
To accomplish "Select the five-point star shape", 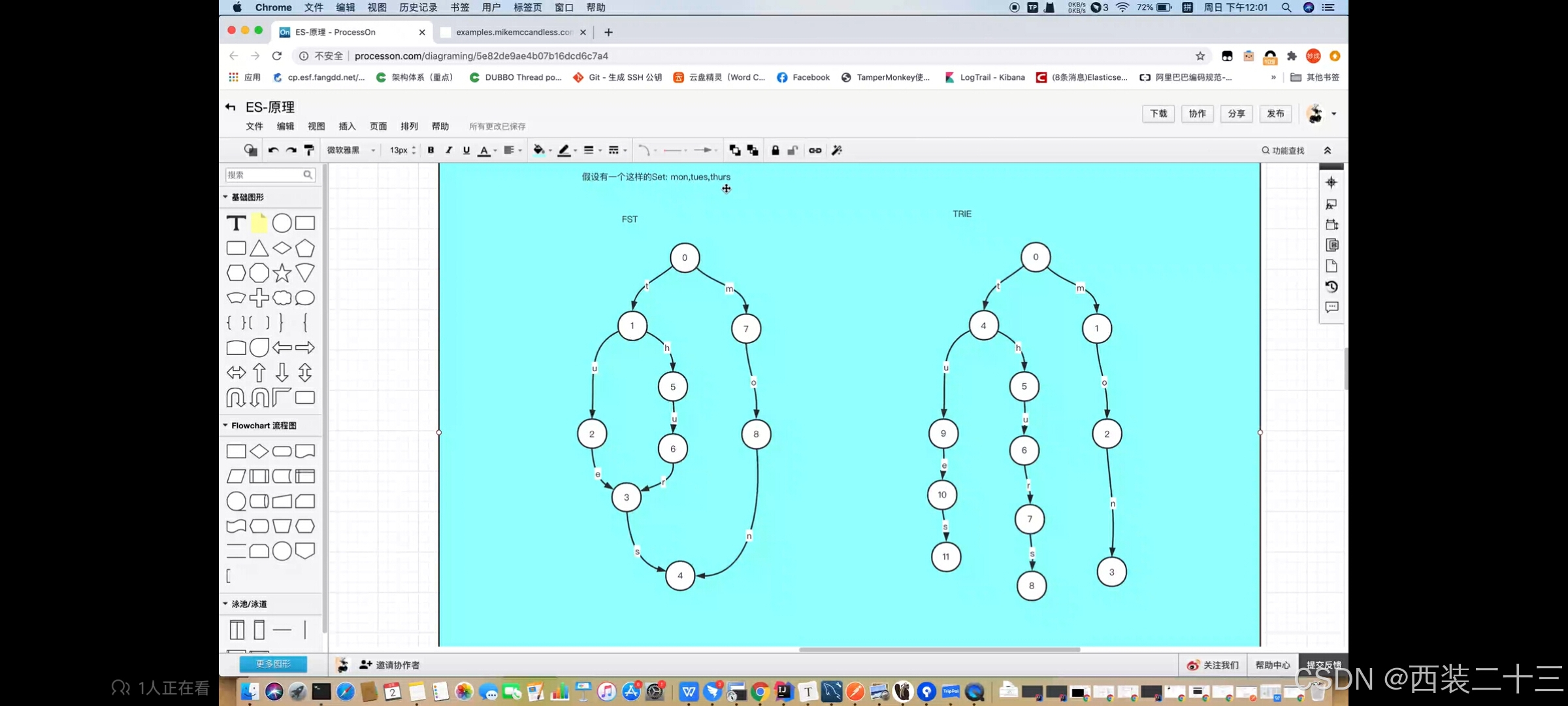I will point(282,273).
